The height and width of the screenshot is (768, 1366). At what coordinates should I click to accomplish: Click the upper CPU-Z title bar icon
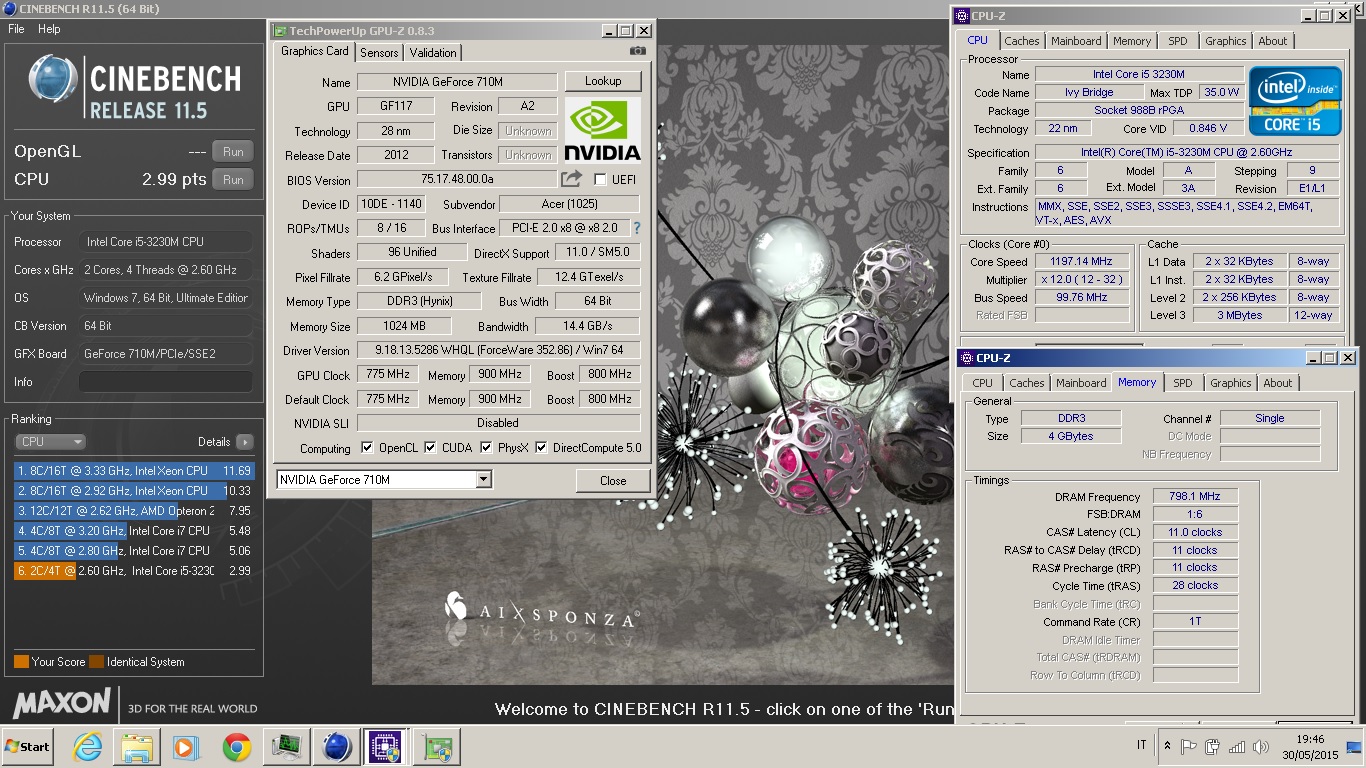(962, 15)
